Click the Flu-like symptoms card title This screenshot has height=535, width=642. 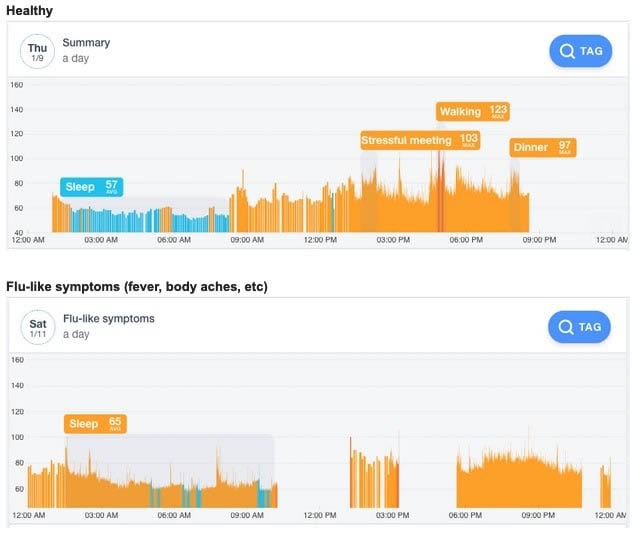coord(108,319)
